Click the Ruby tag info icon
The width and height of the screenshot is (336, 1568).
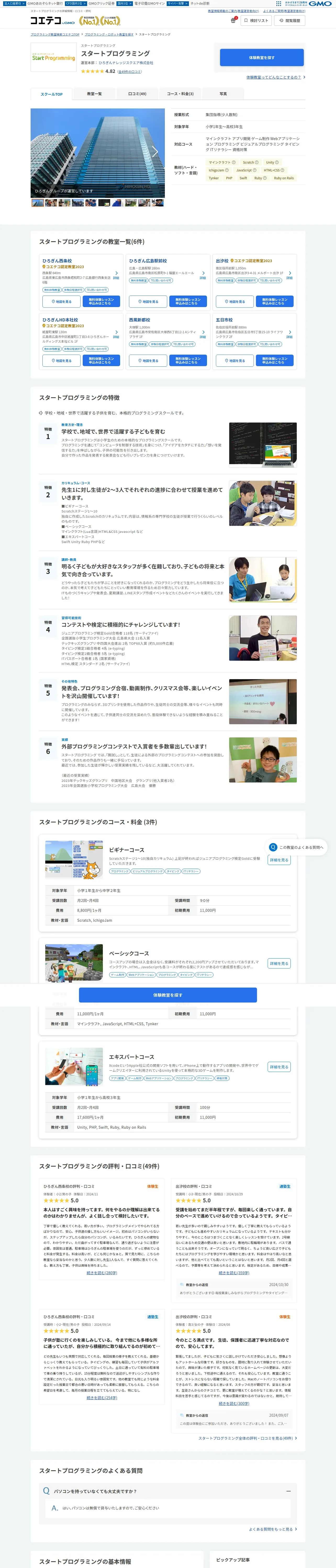pyautogui.click(x=265, y=178)
